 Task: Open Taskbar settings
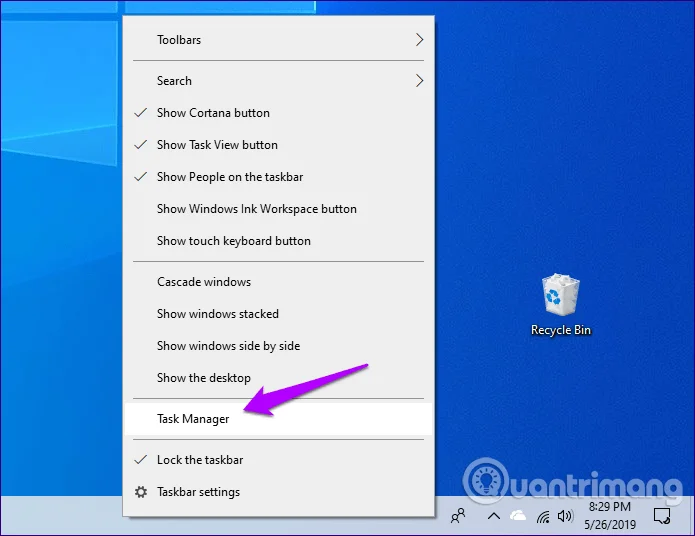(278, 492)
